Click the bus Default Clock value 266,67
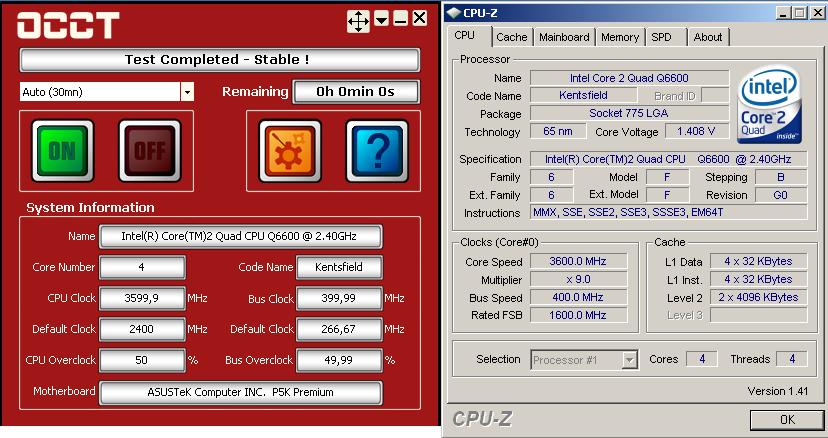This screenshot has height=438, width=828. tap(339, 329)
